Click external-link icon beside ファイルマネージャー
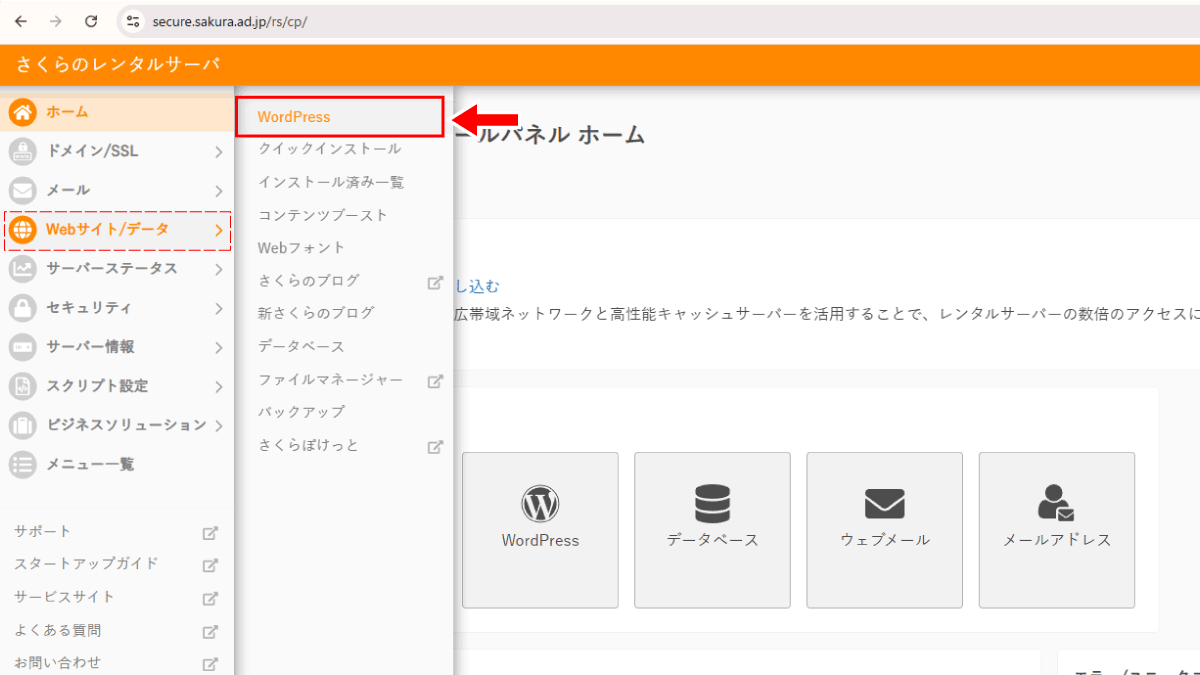The height and width of the screenshot is (675, 1200). [435, 381]
